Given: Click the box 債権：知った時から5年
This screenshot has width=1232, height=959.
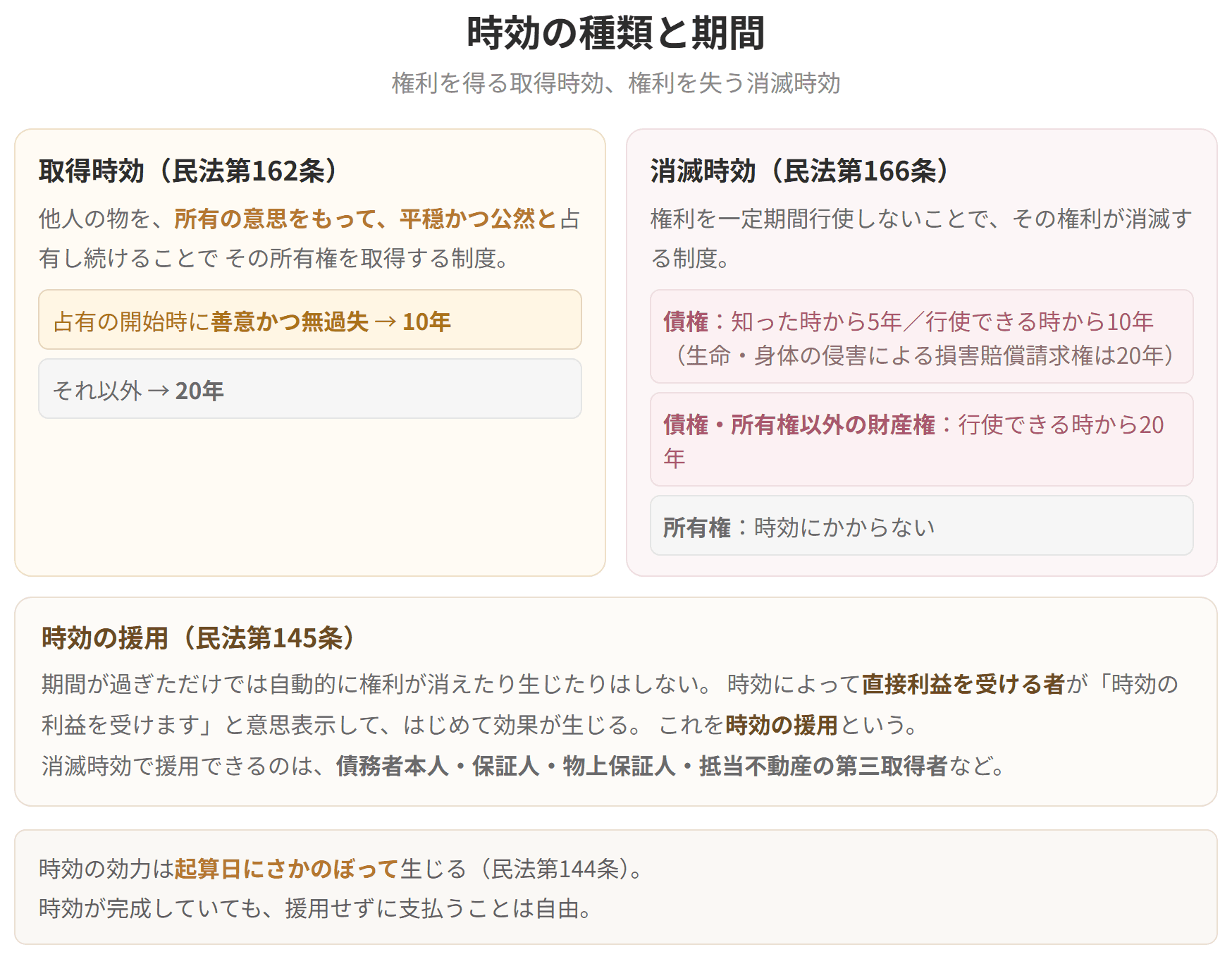Looking at the screenshot, I should click(922, 336).
